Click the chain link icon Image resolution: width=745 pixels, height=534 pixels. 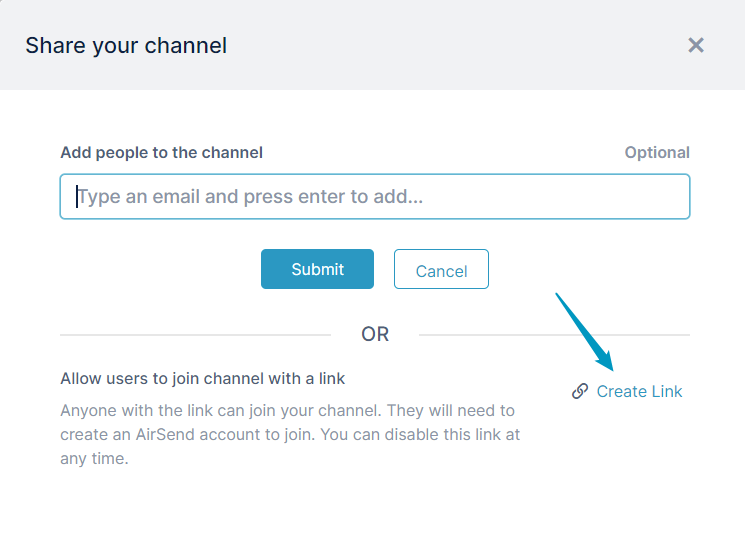(580, 391)
